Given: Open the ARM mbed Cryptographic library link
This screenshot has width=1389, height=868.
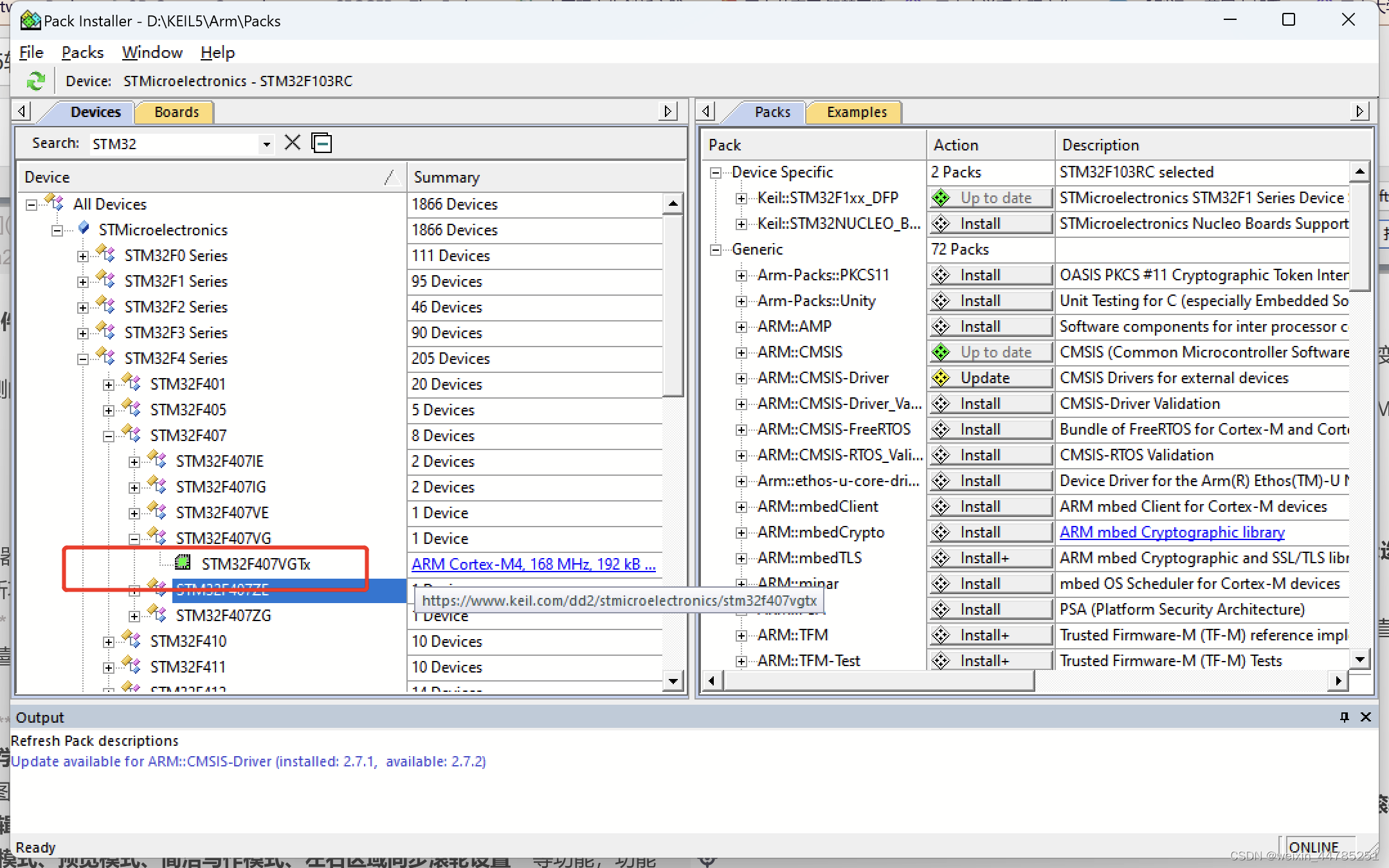Looking at the screenshot, I should [x=1172, y=532].
